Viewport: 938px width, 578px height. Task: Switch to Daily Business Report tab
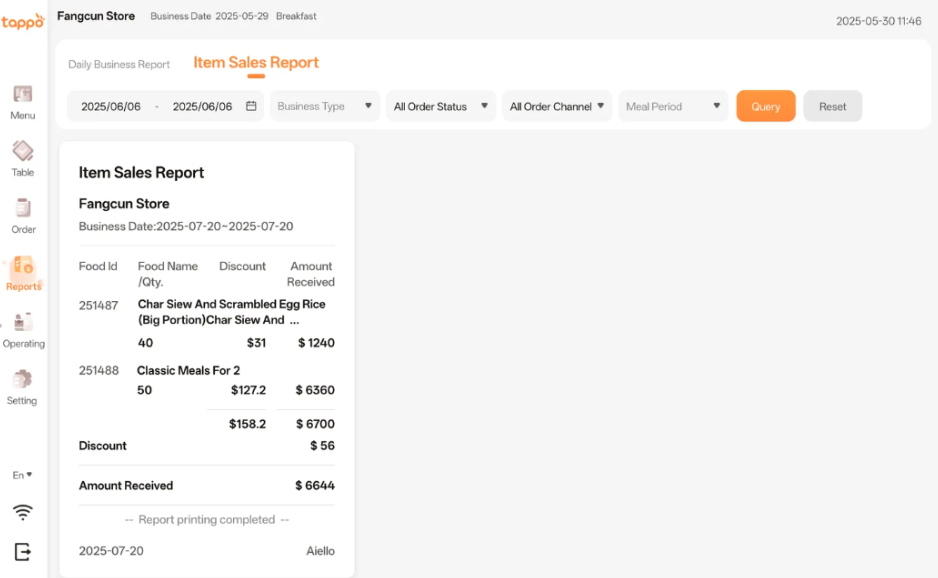(119, 64)
